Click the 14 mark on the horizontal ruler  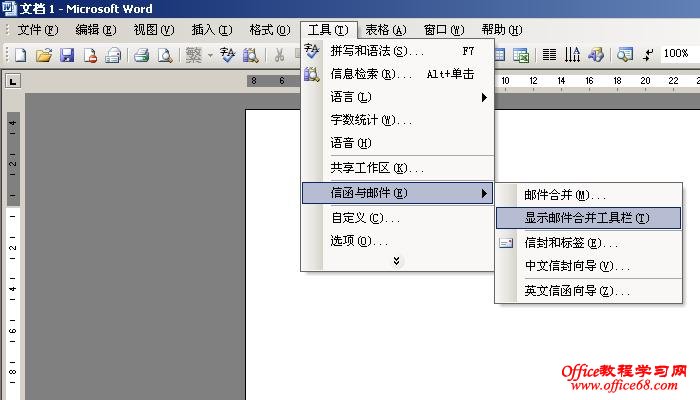[x=561, y=81]
